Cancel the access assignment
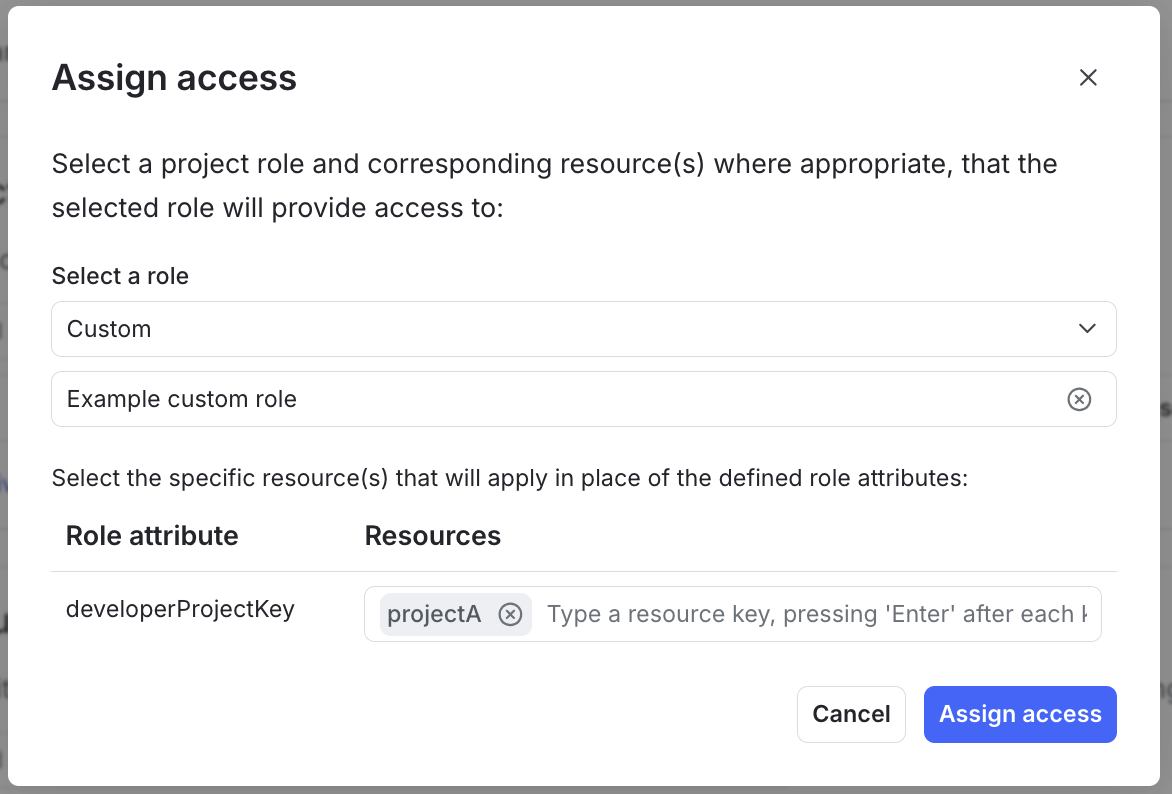The image size is (1172, 794). (x=851, y=714)
